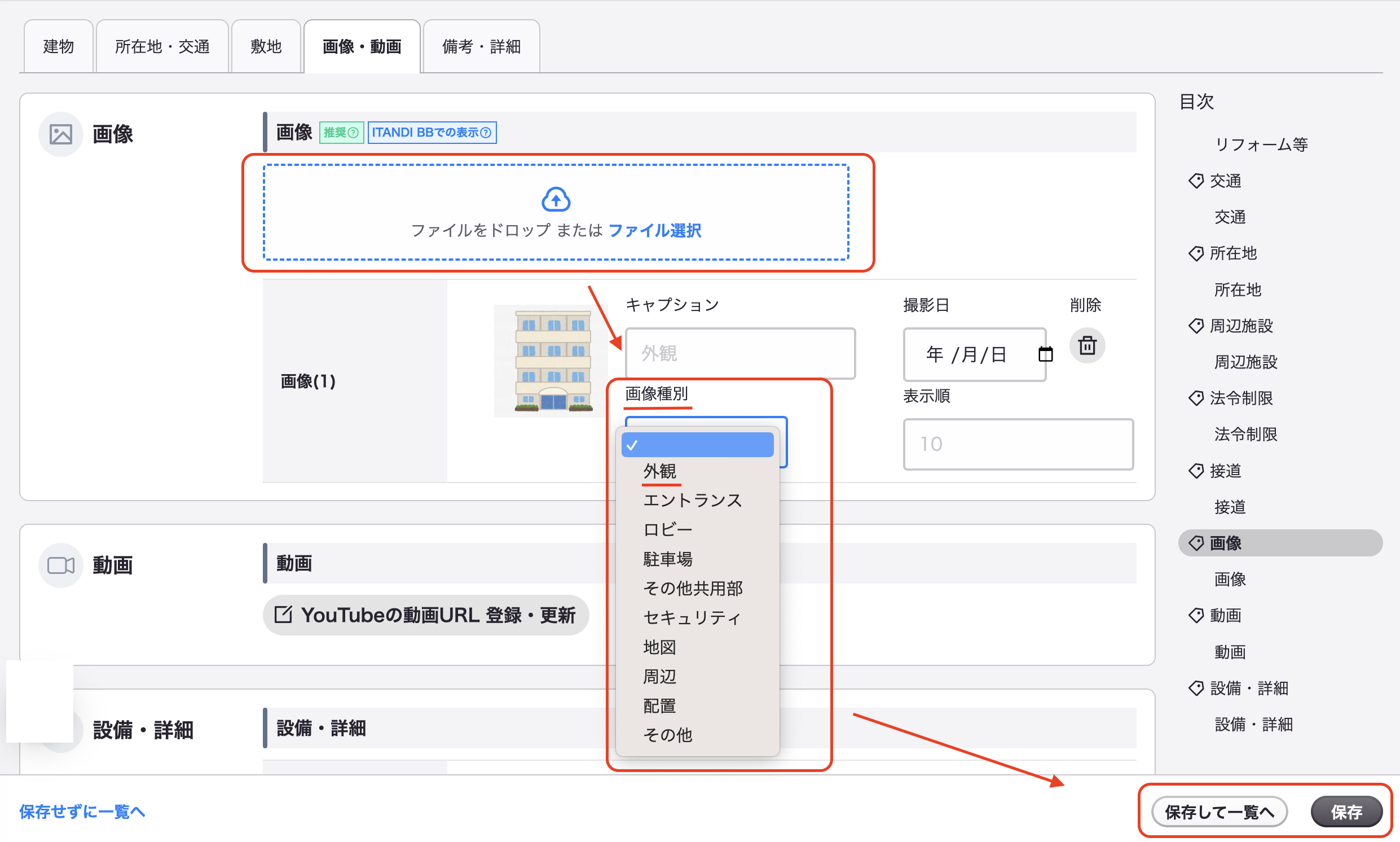Jump to indented 周辺施設 sub-item in 目次
This screenshot has height=842, width=1400.
coord(1245,362)
